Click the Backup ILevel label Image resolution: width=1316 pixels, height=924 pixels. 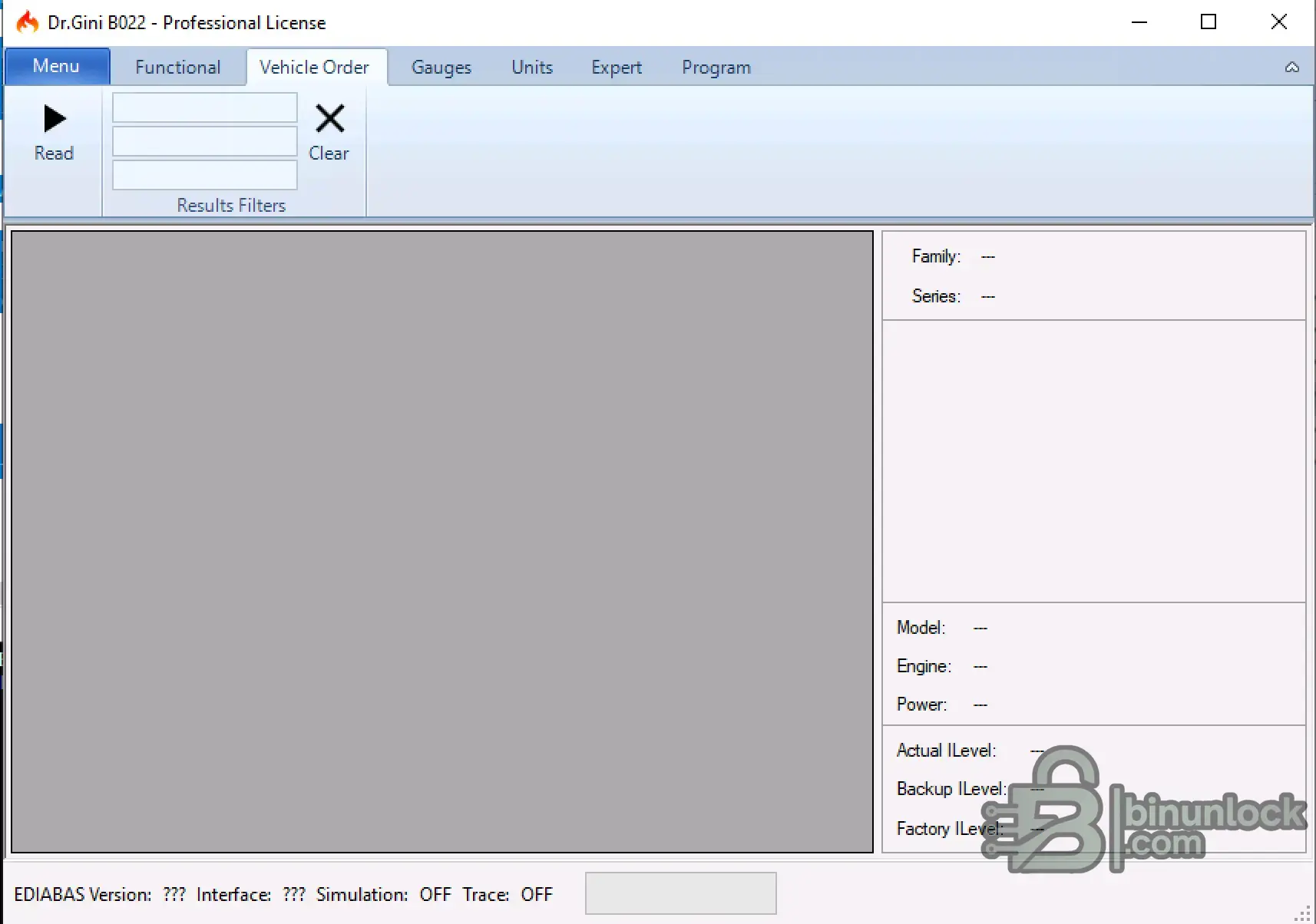(951, 789)
